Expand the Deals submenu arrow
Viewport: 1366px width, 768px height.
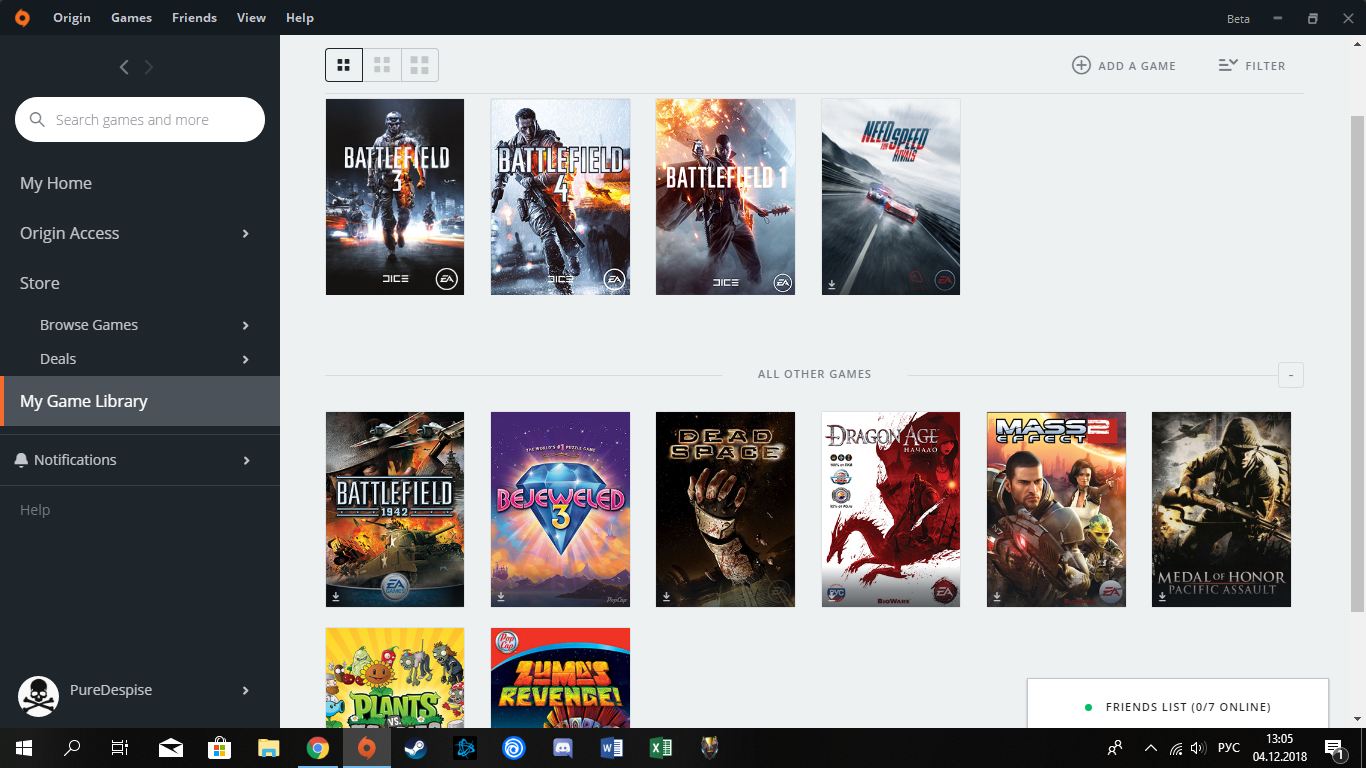coord(246,360)
